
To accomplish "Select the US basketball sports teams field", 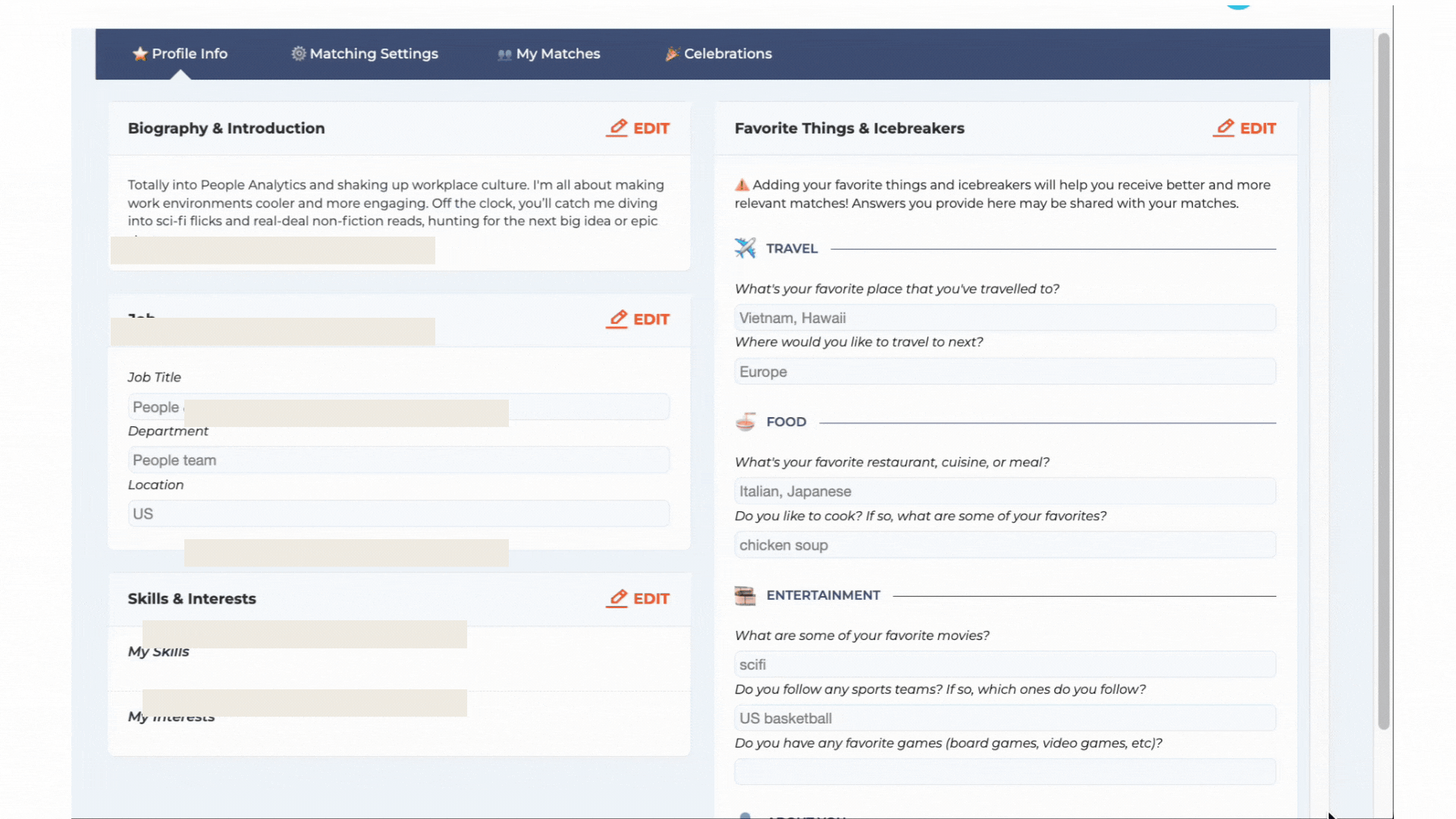I will coord(1004,718).
